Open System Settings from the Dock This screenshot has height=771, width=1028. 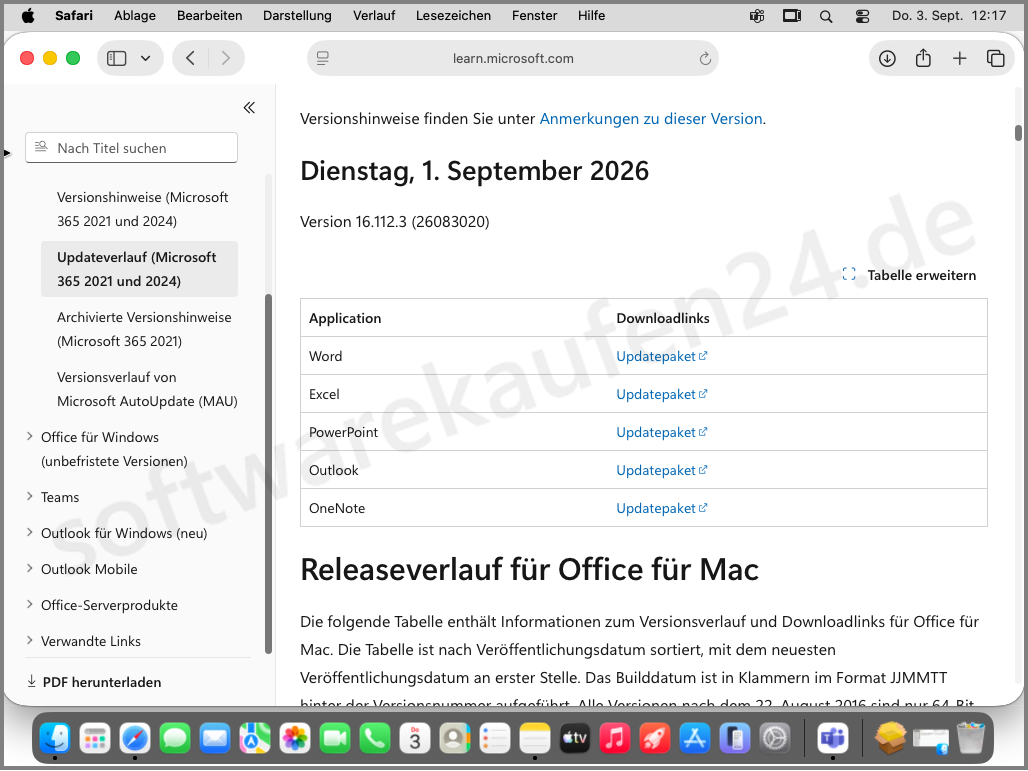pos(775,739)
